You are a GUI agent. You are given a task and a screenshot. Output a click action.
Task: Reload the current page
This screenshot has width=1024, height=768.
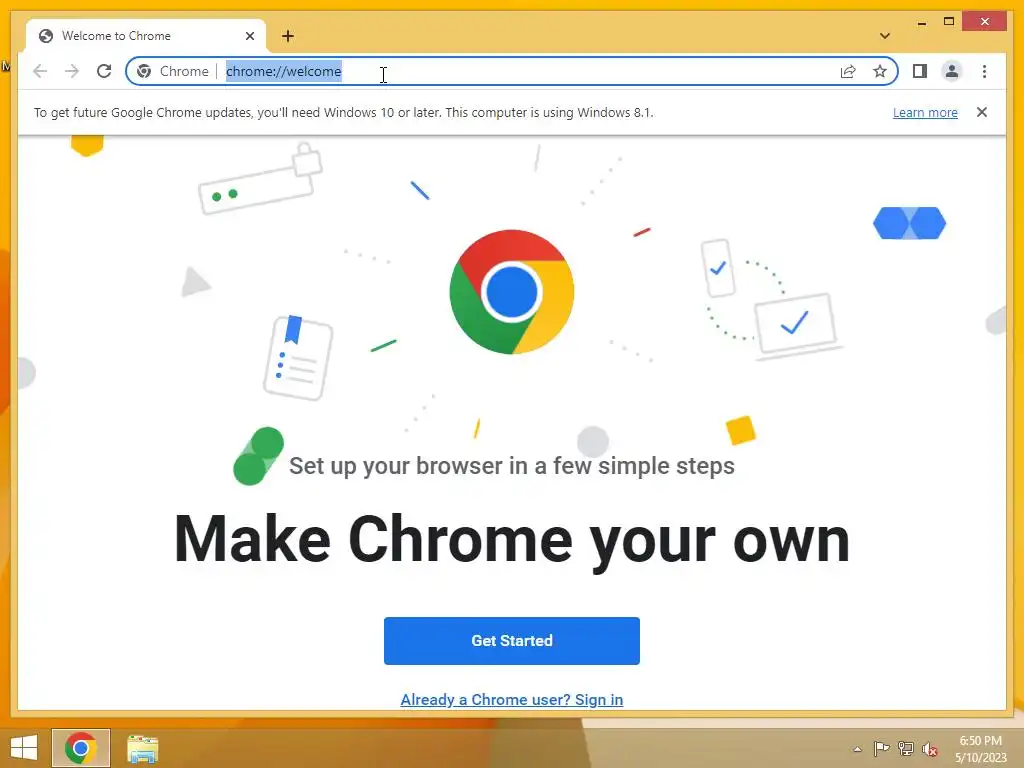coord(104,71)
